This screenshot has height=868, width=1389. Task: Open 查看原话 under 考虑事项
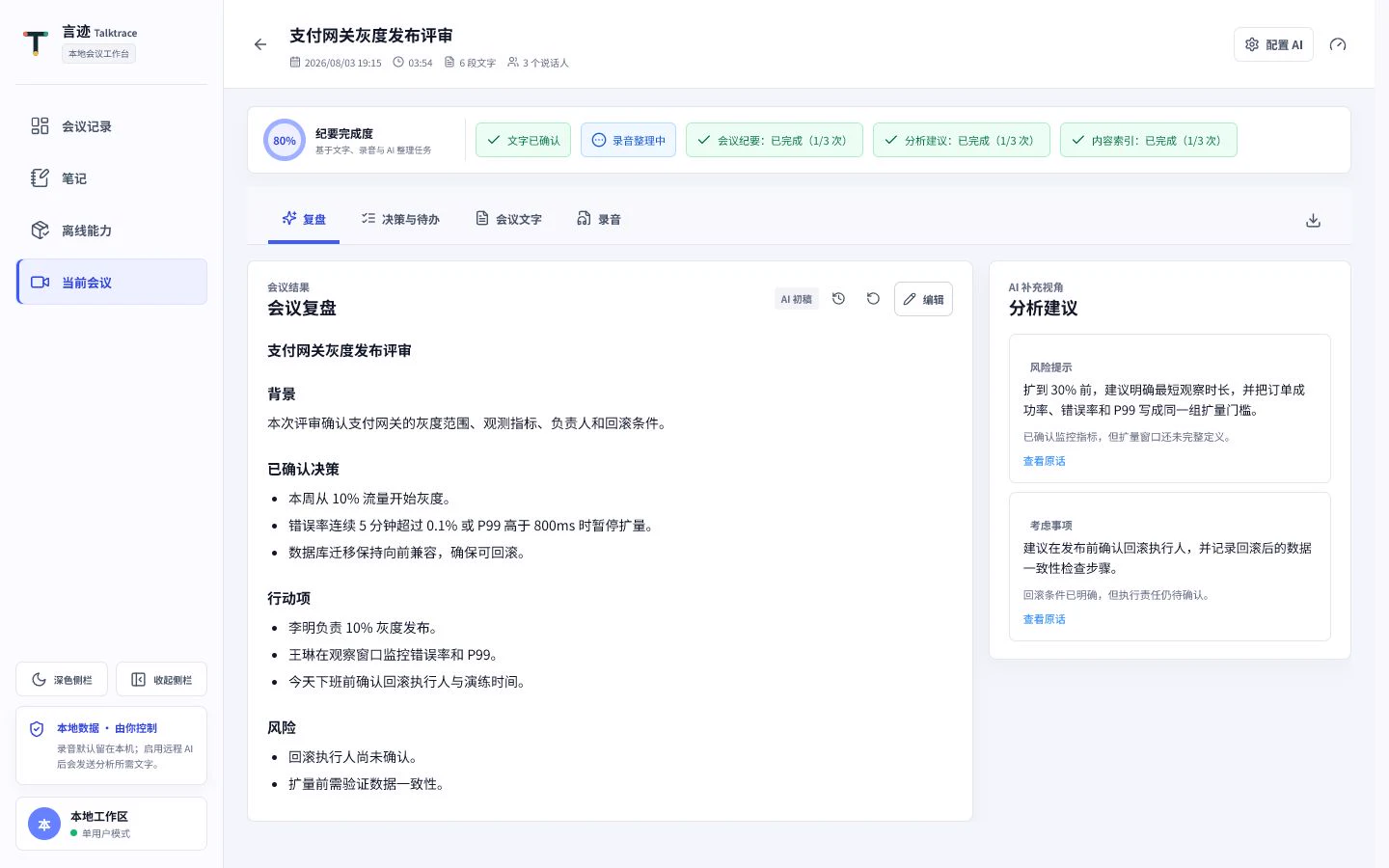(1045, 619)
